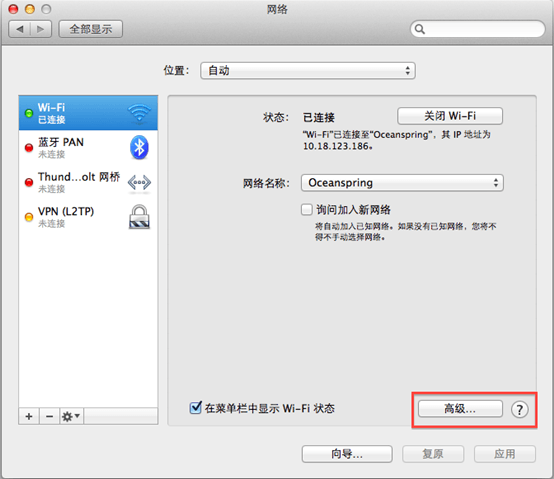Toggle show Wi-Fi status in menu bar
Viewport: 554px width, 479px height.
pyautogui.click(x=195, y=408)
